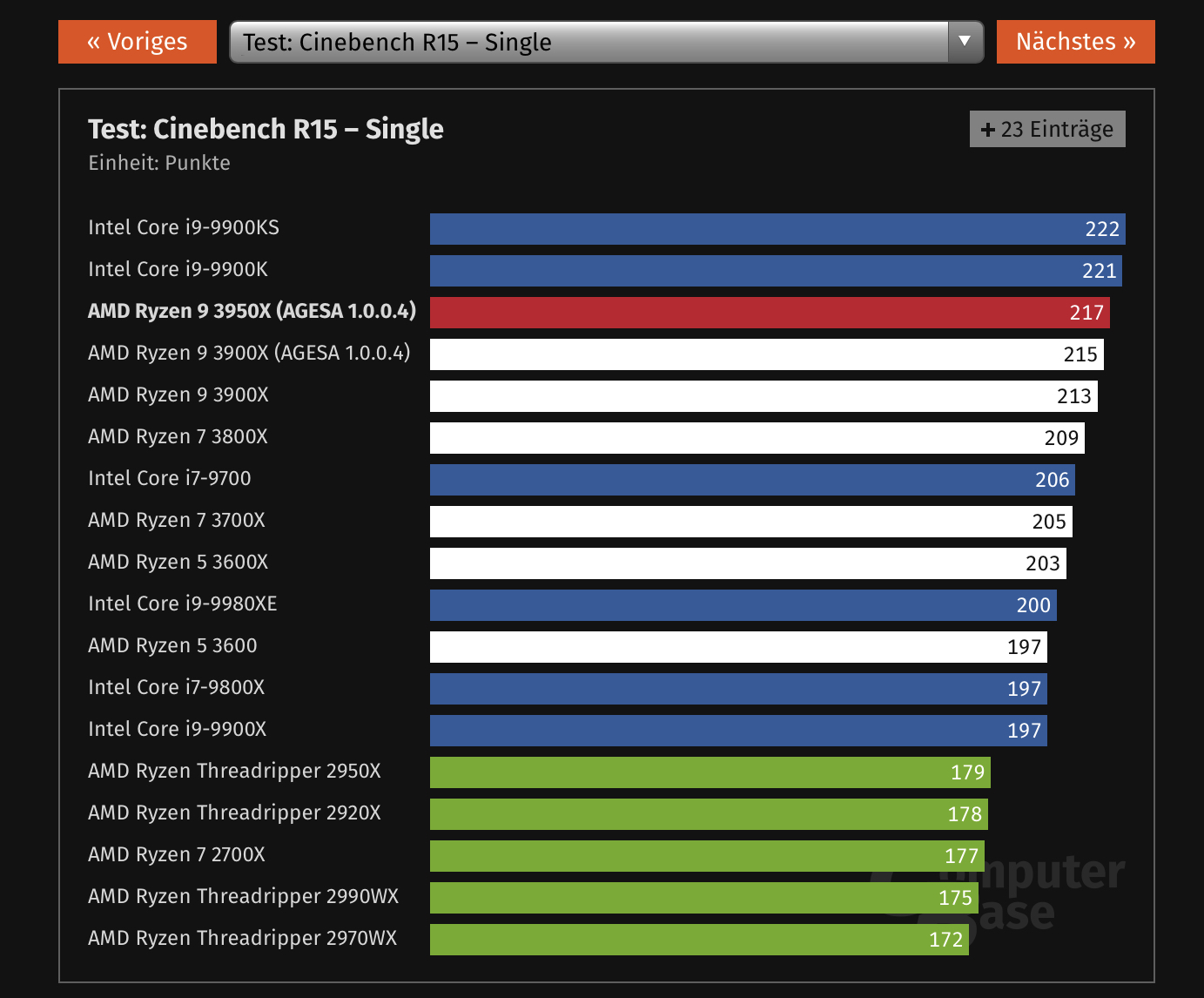Click the white bar showing 209 points
This screenshot has height=998, width=1204.
point(757,438)
